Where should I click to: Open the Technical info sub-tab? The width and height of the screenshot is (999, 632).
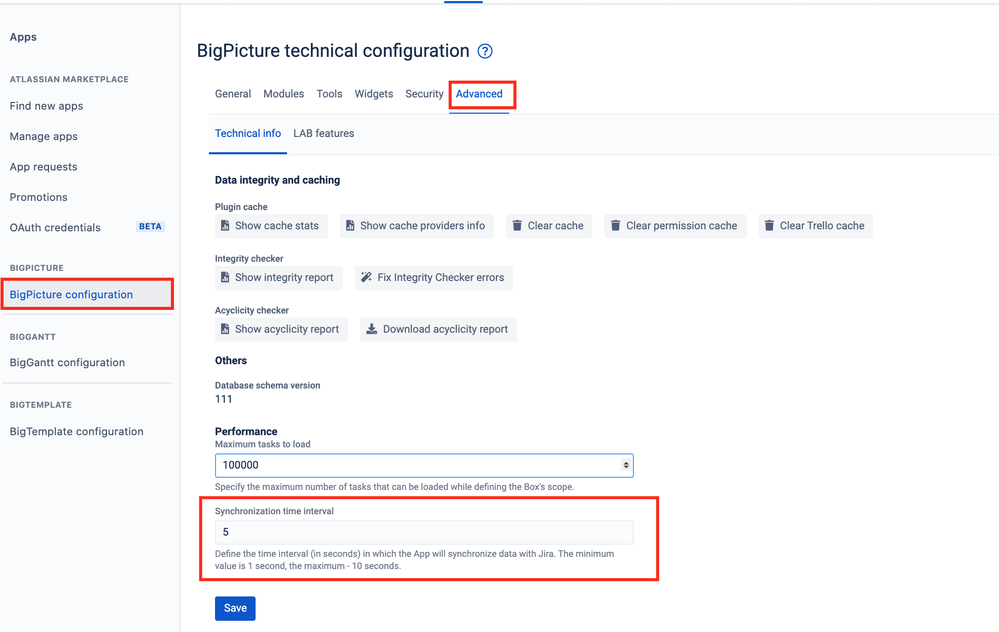[x=248, y=133]
